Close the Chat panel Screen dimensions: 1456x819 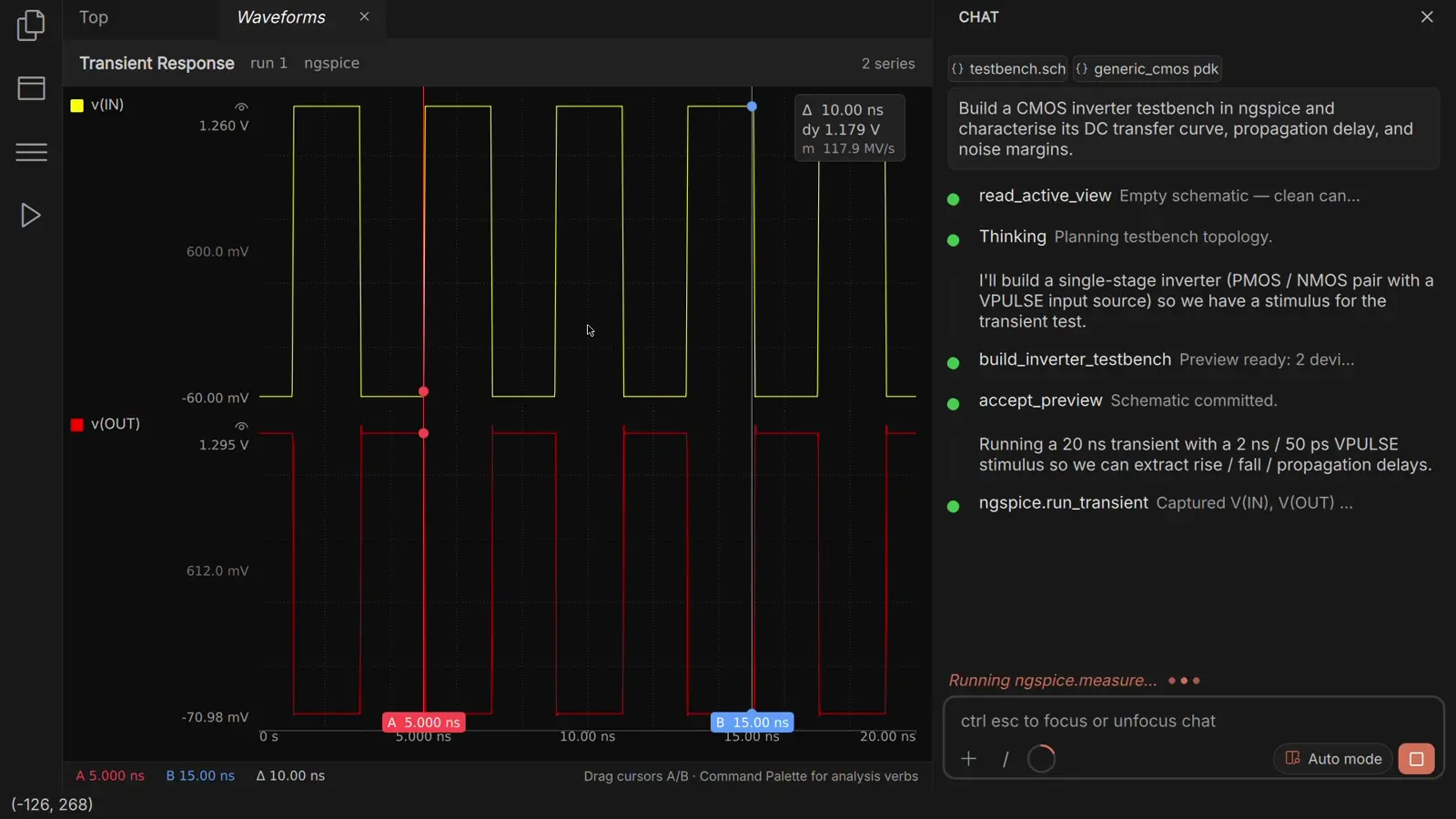pyautogui.click(x=1427, y=16)
